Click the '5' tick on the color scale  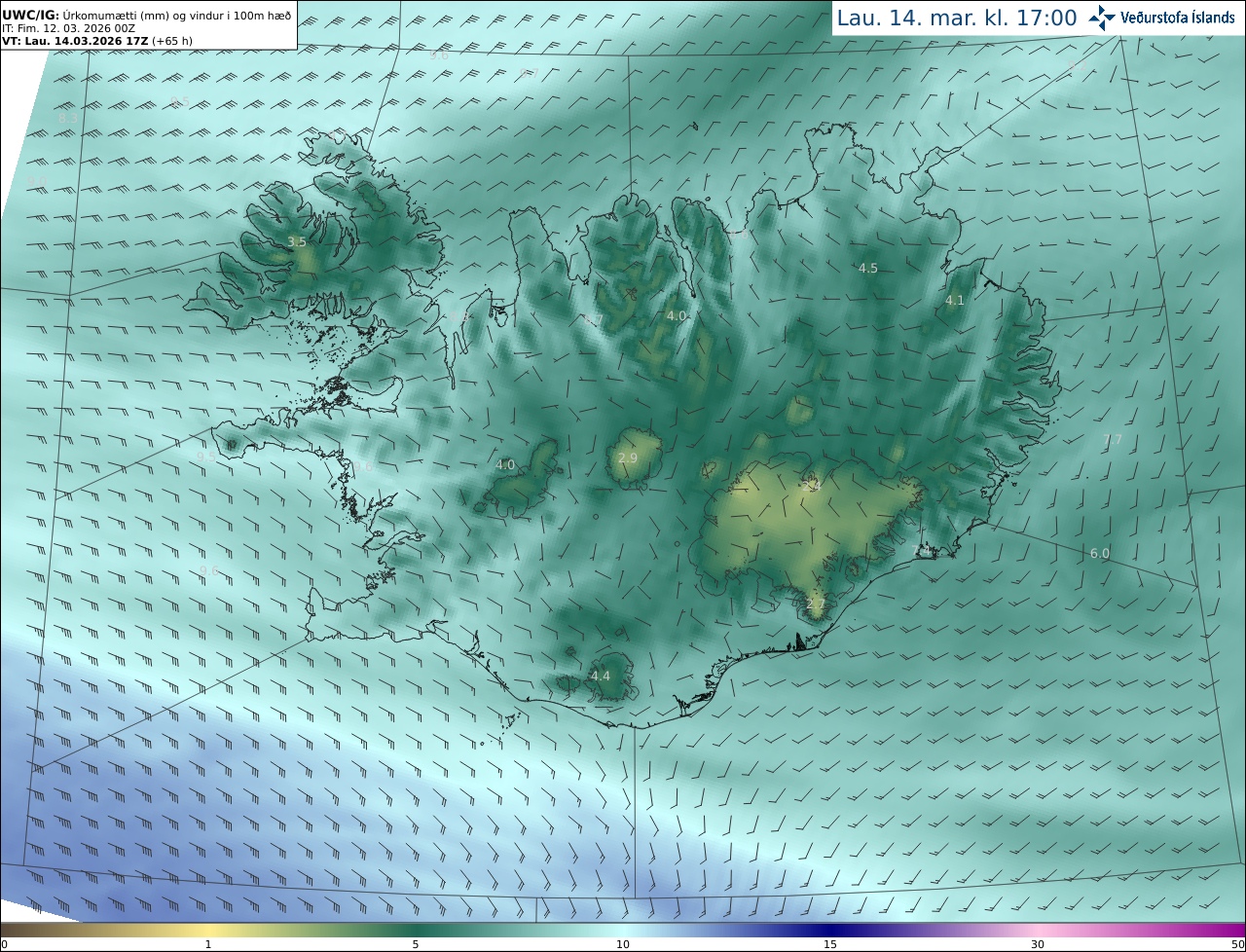point(416,944)
